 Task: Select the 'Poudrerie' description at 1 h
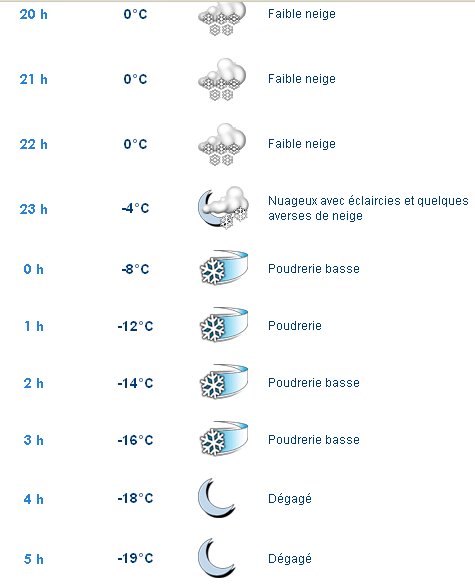295,326
